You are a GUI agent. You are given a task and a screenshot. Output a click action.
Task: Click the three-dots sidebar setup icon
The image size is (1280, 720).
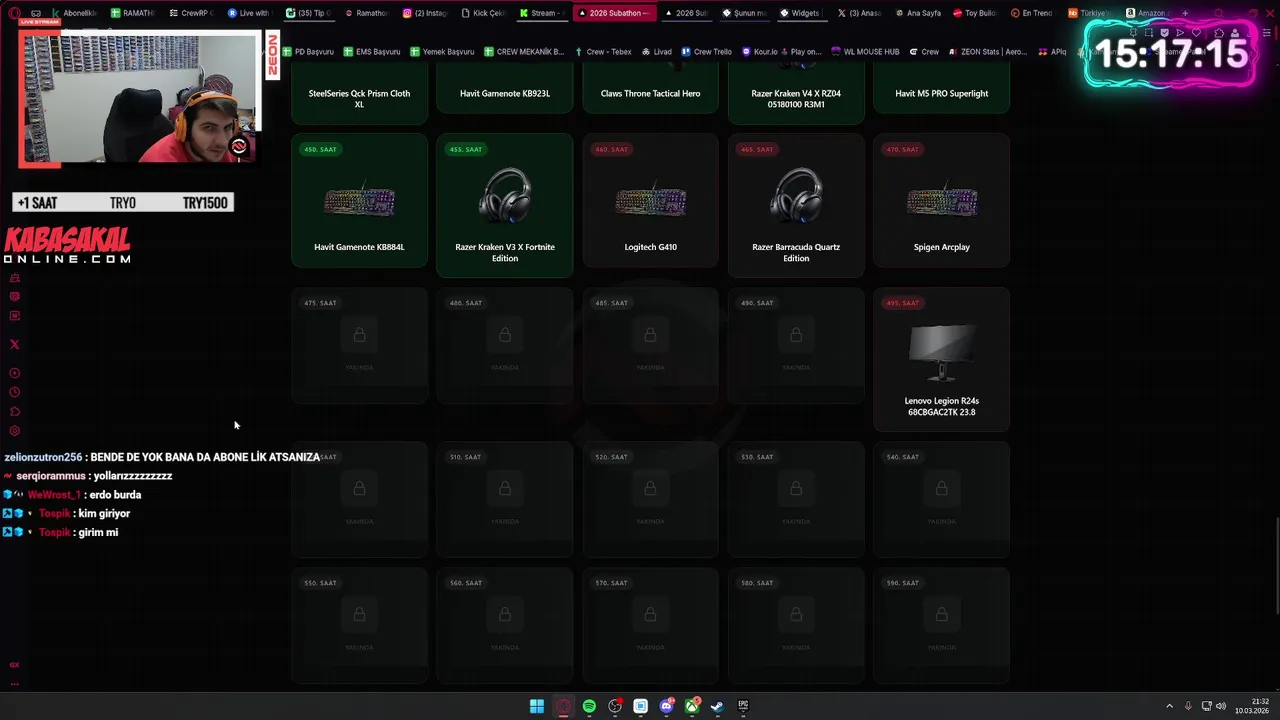click(x=14, y=684)
